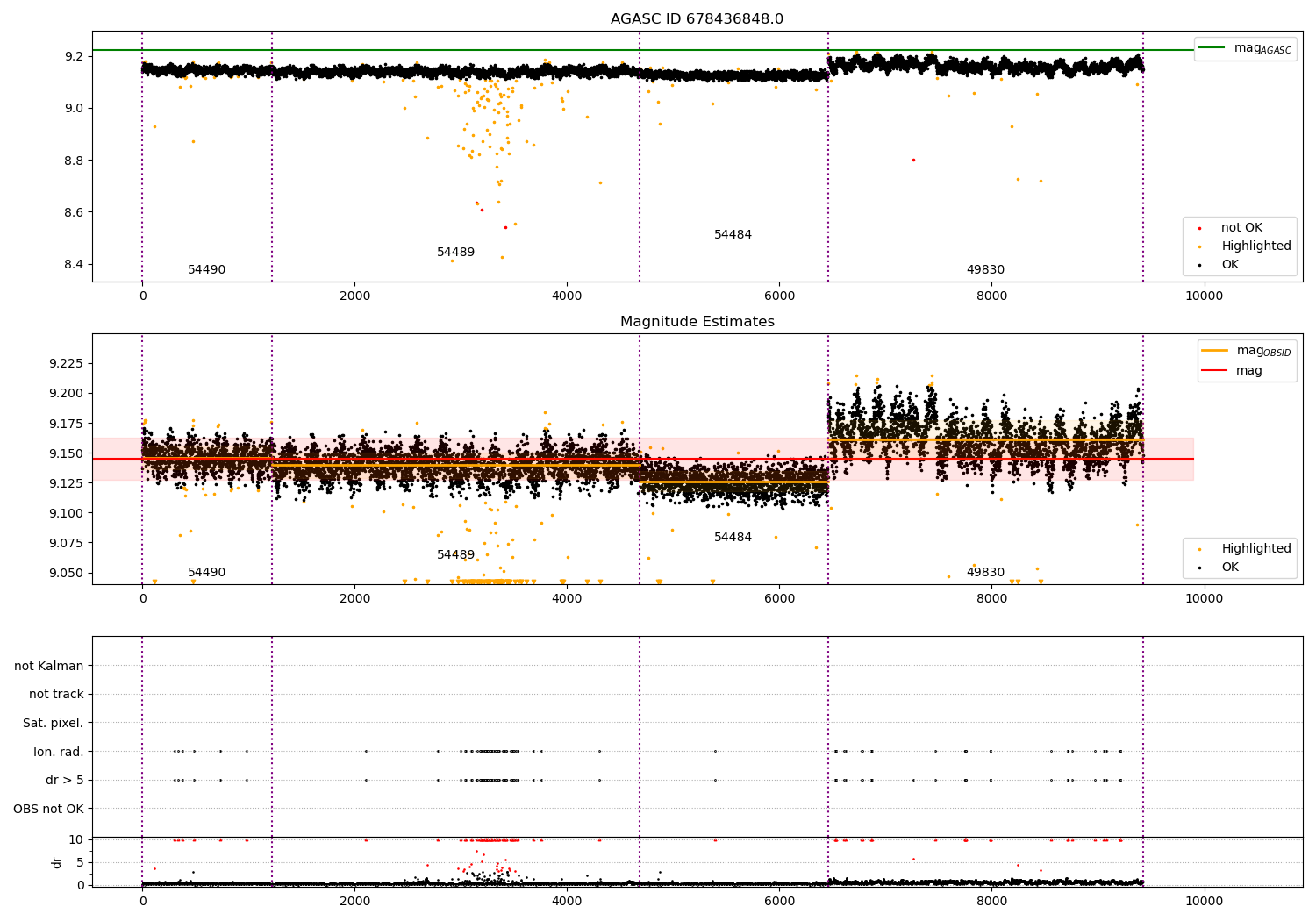Click the 9.2 tick on the top y-axis
The width and height of the screenshot is (1316, 921).
[75, 56]
